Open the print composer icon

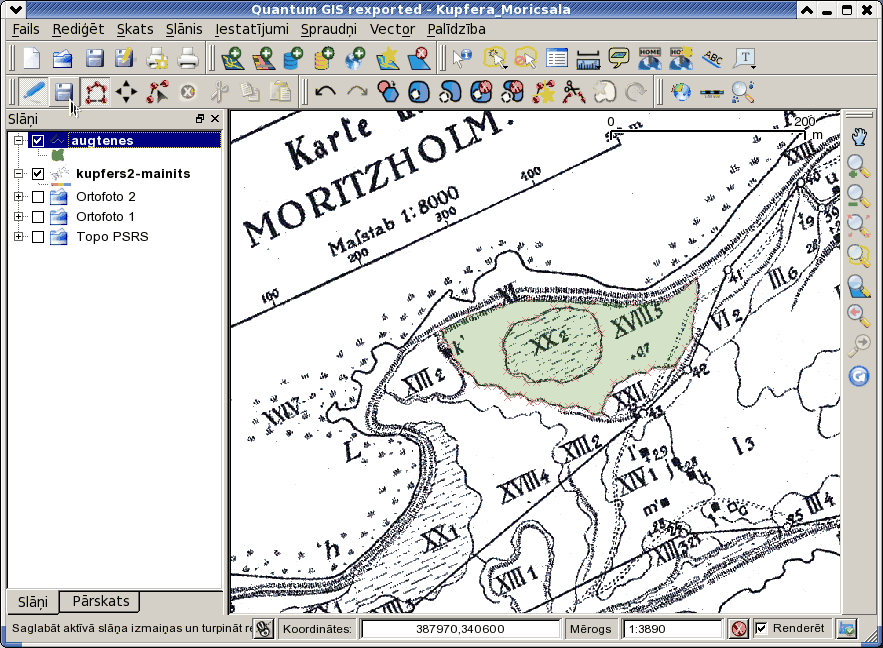tap(157, 59)
